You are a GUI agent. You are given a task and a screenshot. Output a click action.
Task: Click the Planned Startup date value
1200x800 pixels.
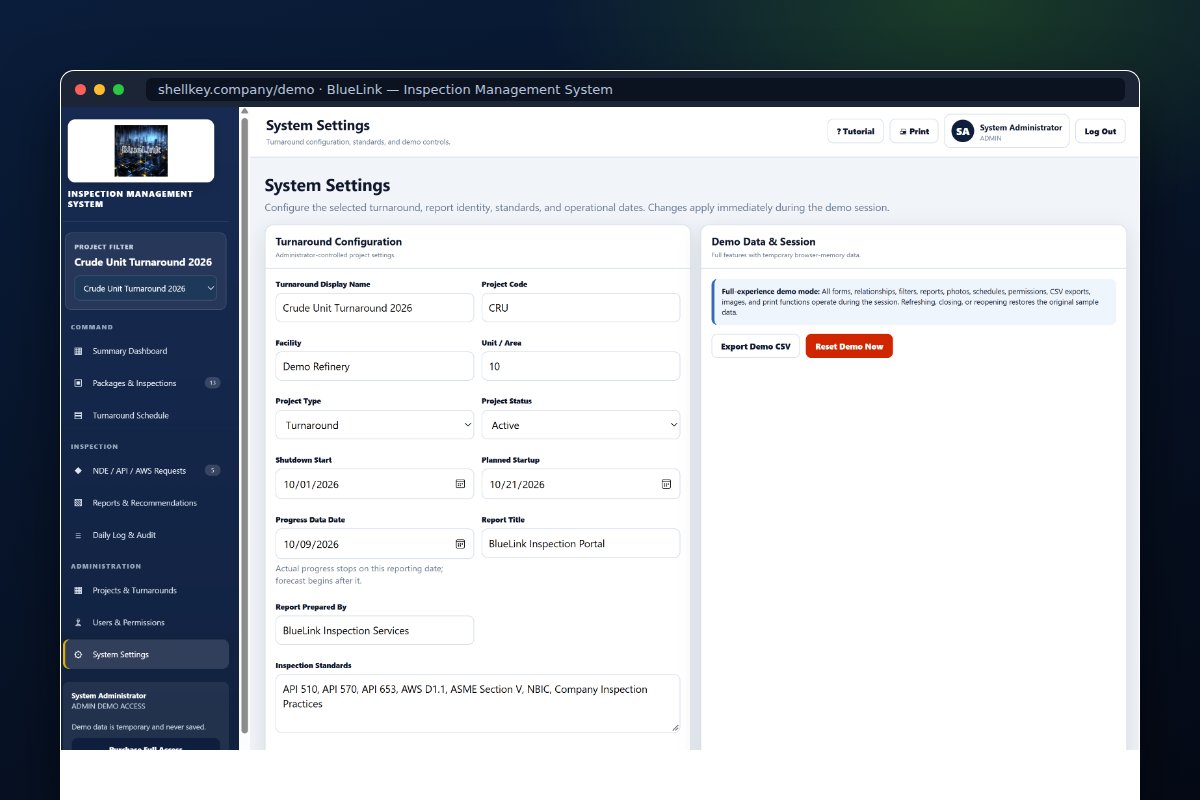(x=517, y=484)
